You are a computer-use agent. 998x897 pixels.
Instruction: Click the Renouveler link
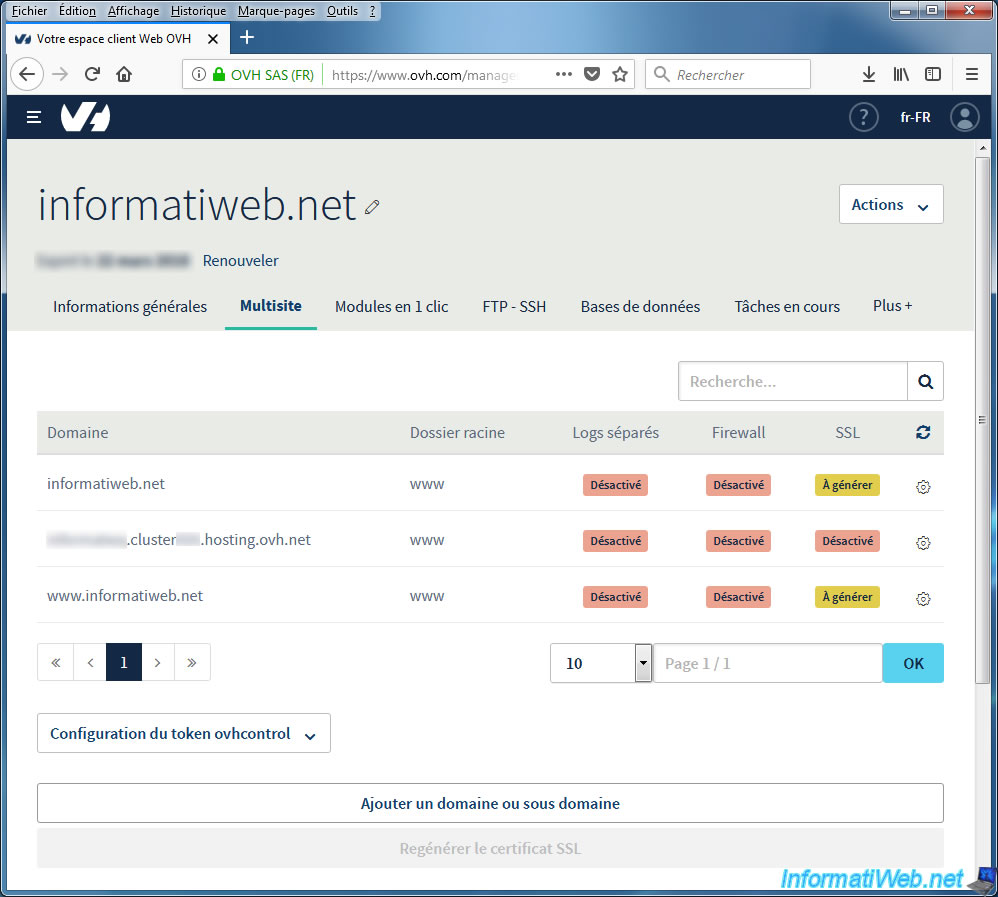click(x=241, y=260)
